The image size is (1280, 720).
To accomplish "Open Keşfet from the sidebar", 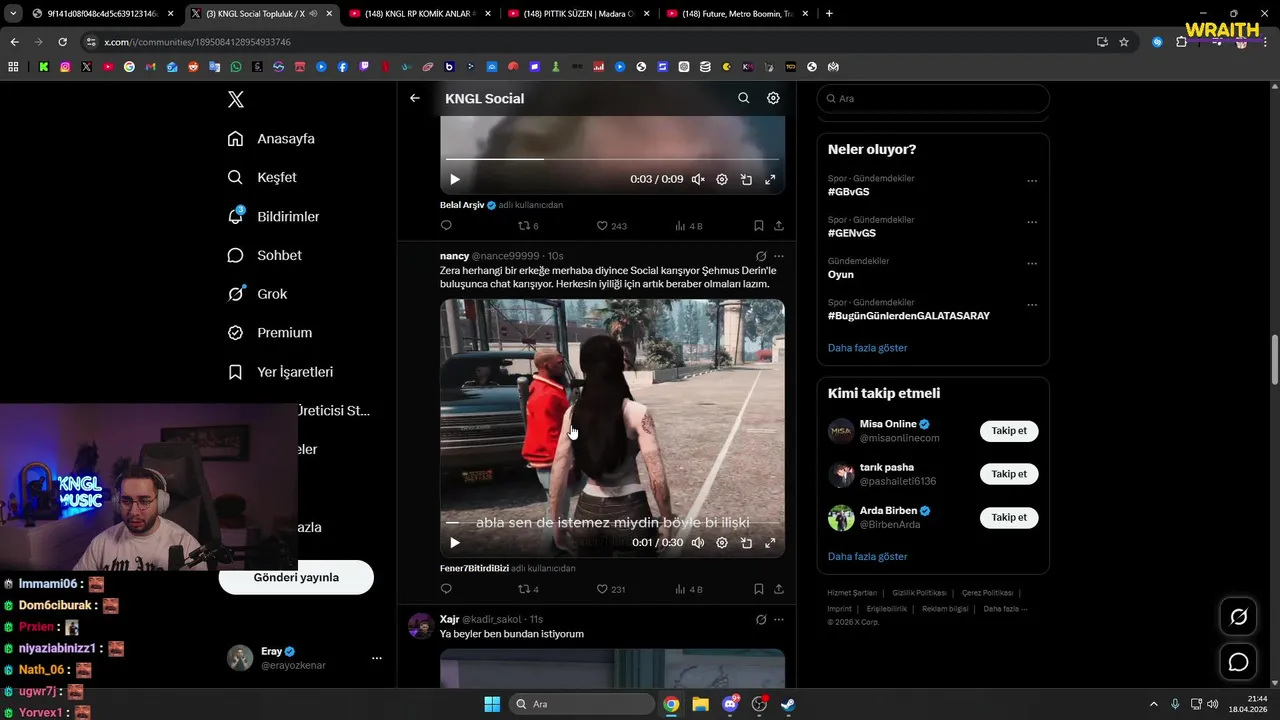I will coord(262,177).
